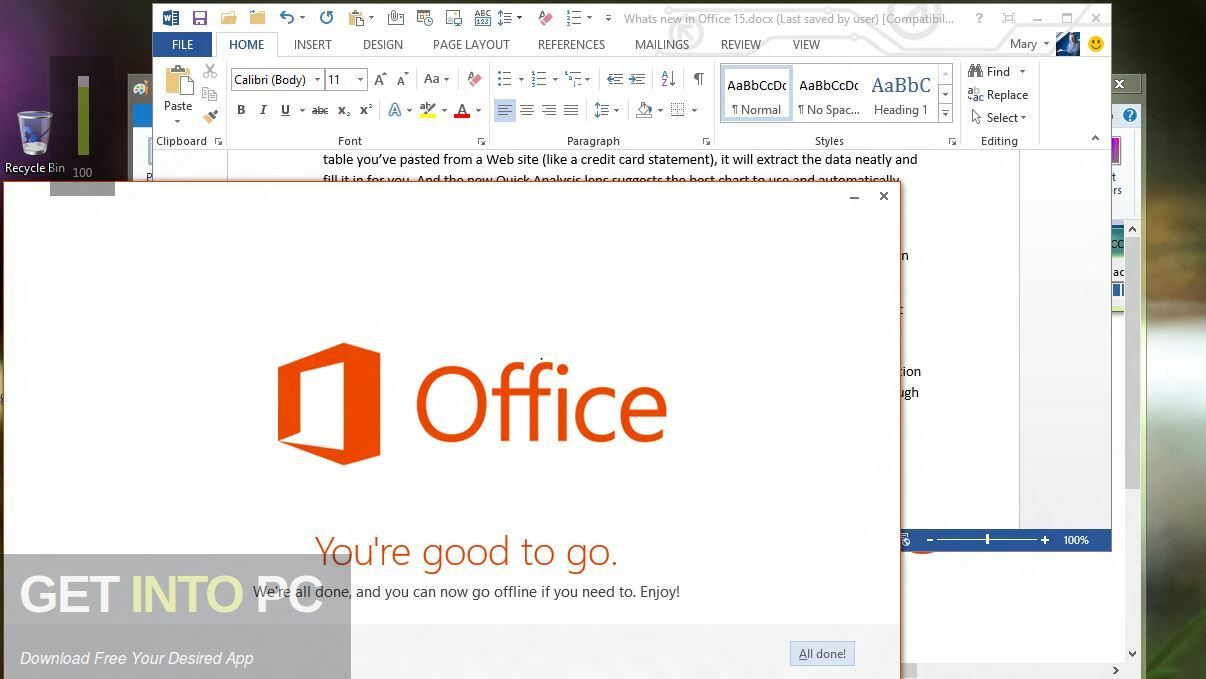Click the Mary profile picture
1206x679 pixels.
tap(1068, 44)
